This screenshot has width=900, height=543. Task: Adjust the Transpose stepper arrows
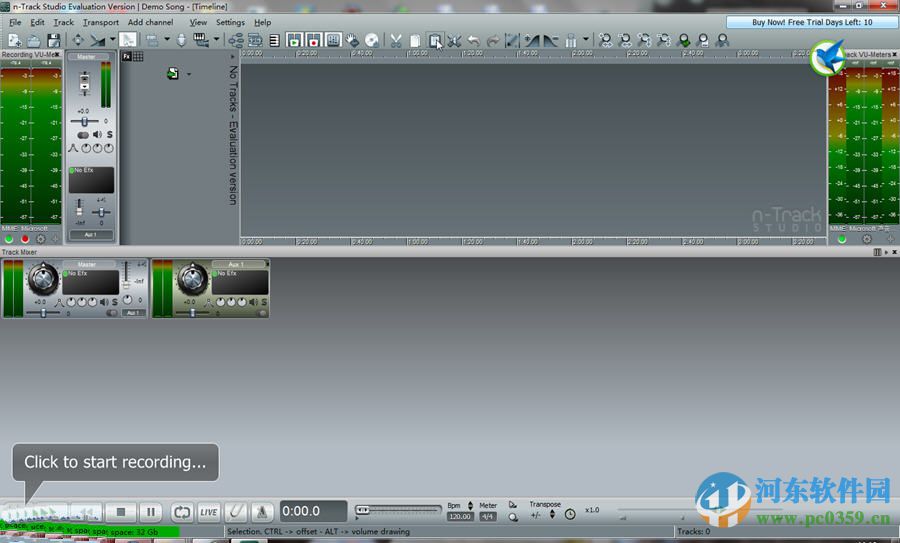552,514
